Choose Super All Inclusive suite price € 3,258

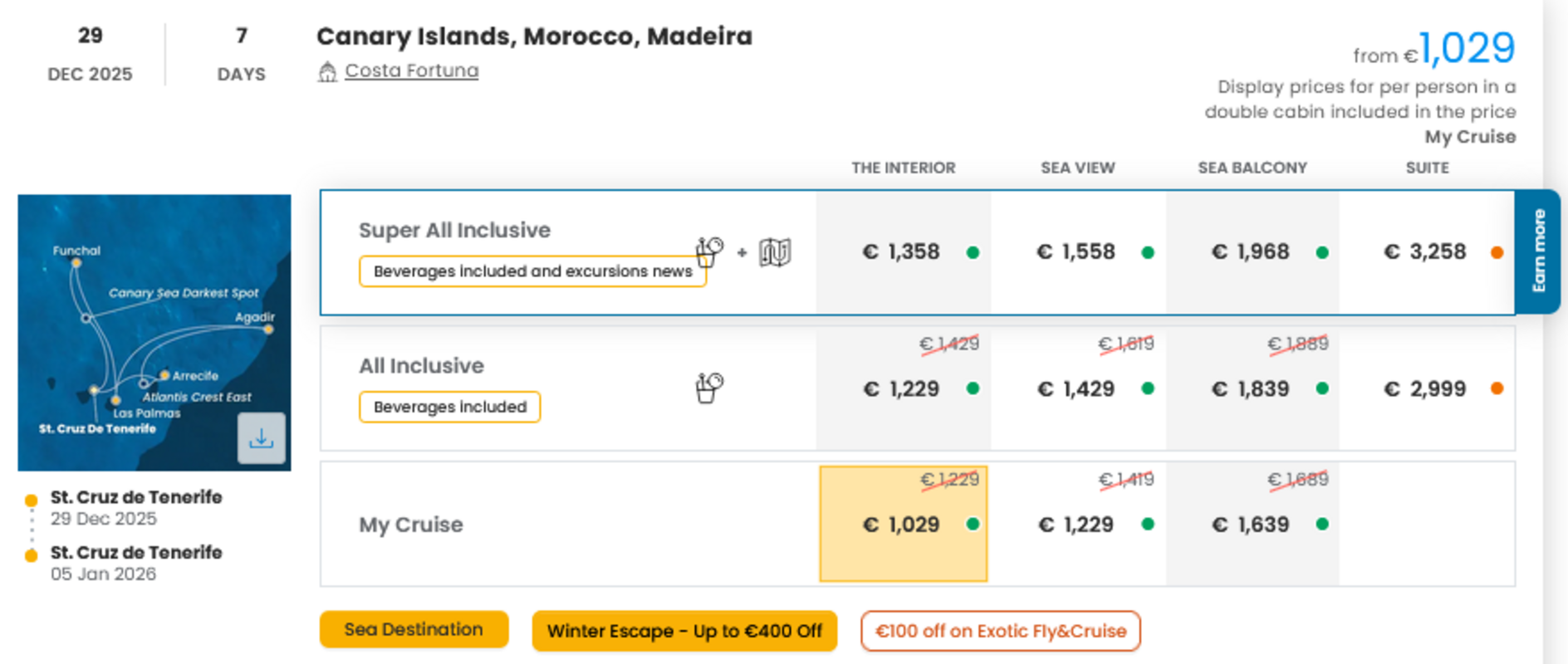(1427, 252)
